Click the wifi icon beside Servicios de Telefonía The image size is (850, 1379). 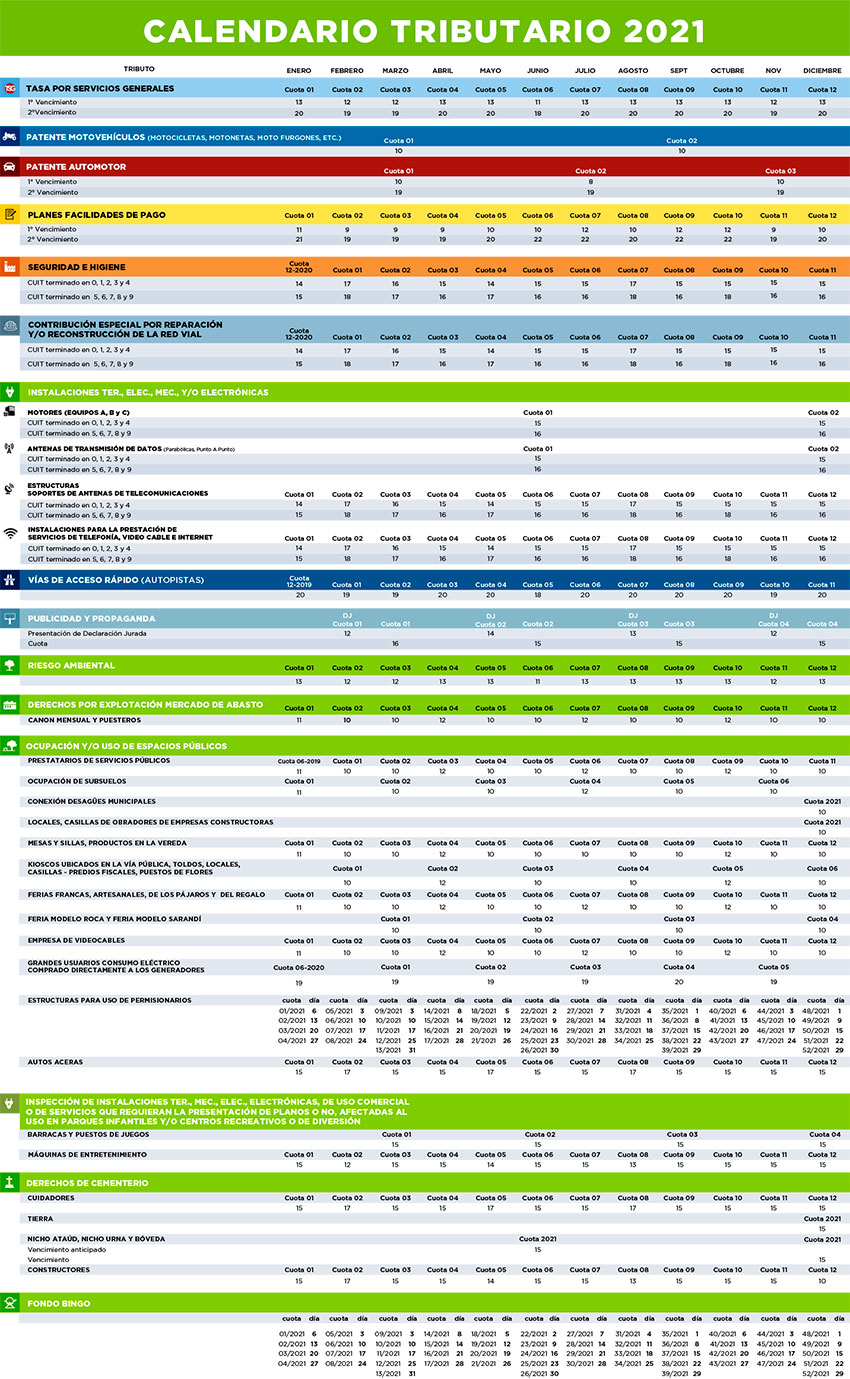pos(9,533)
